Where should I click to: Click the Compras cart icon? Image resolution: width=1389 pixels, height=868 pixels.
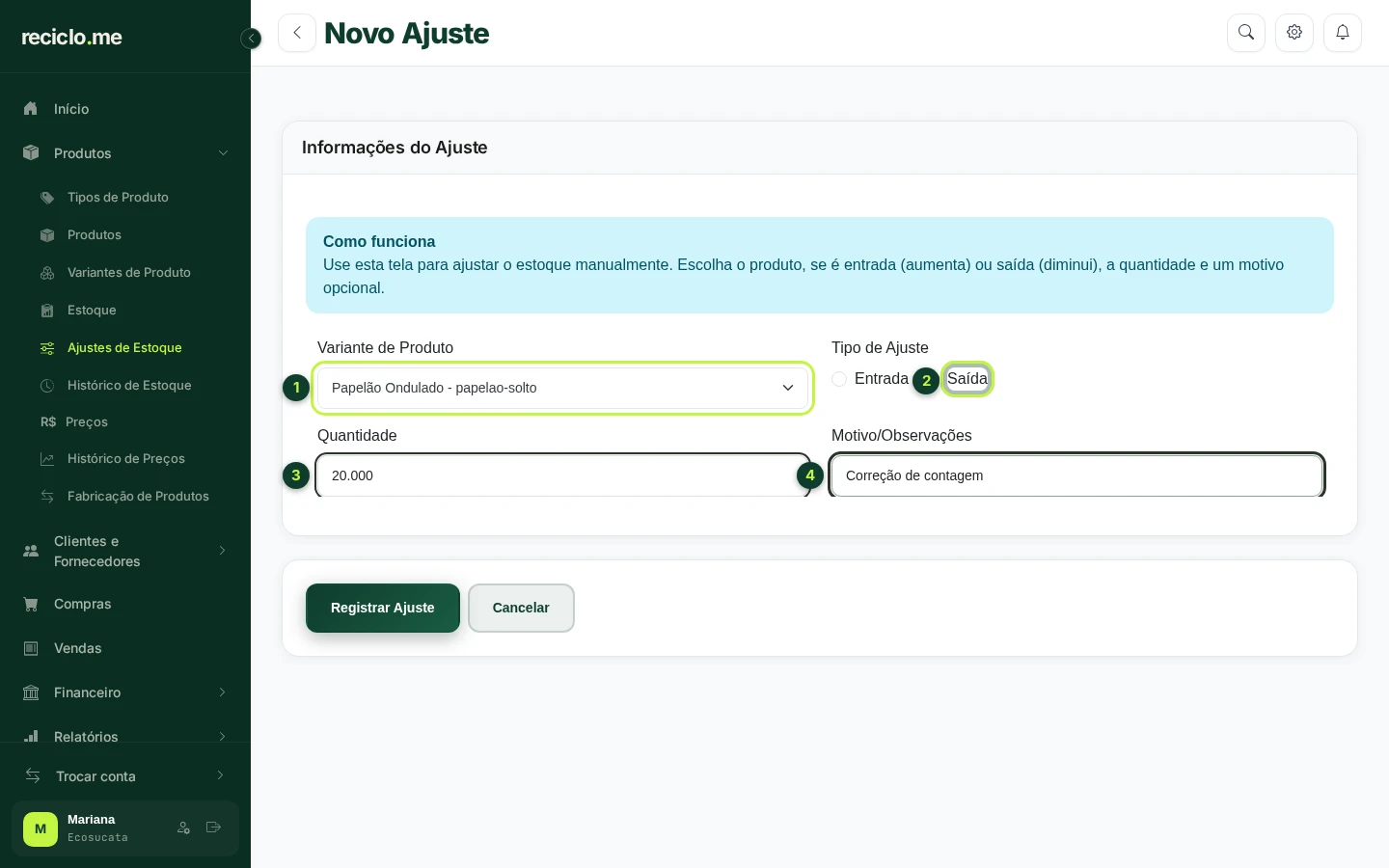[x=31, y=605]
